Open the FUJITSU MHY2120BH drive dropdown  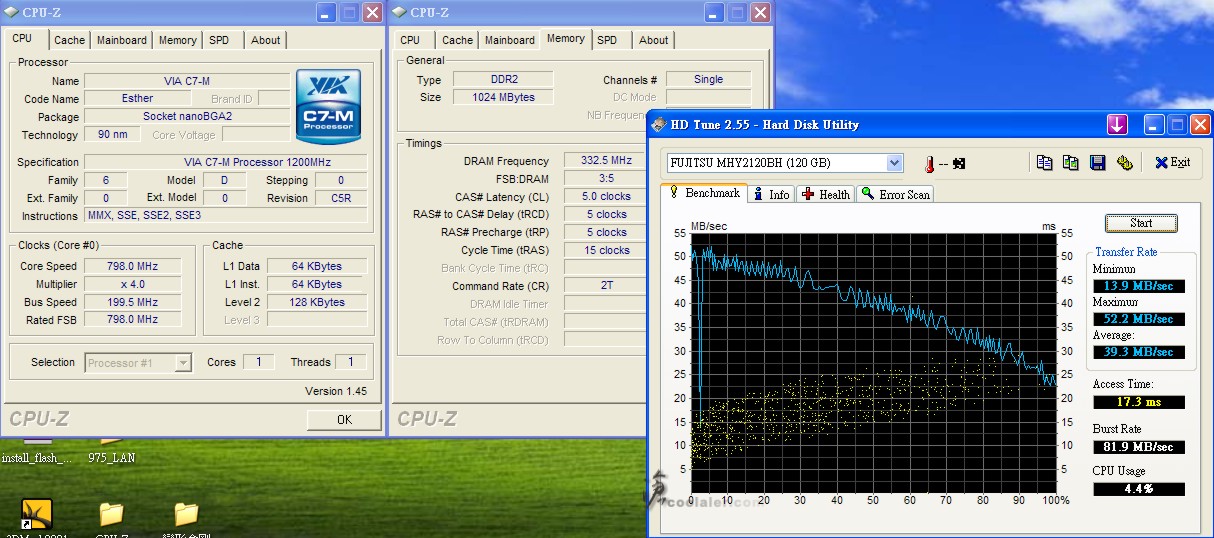[894, 163]
